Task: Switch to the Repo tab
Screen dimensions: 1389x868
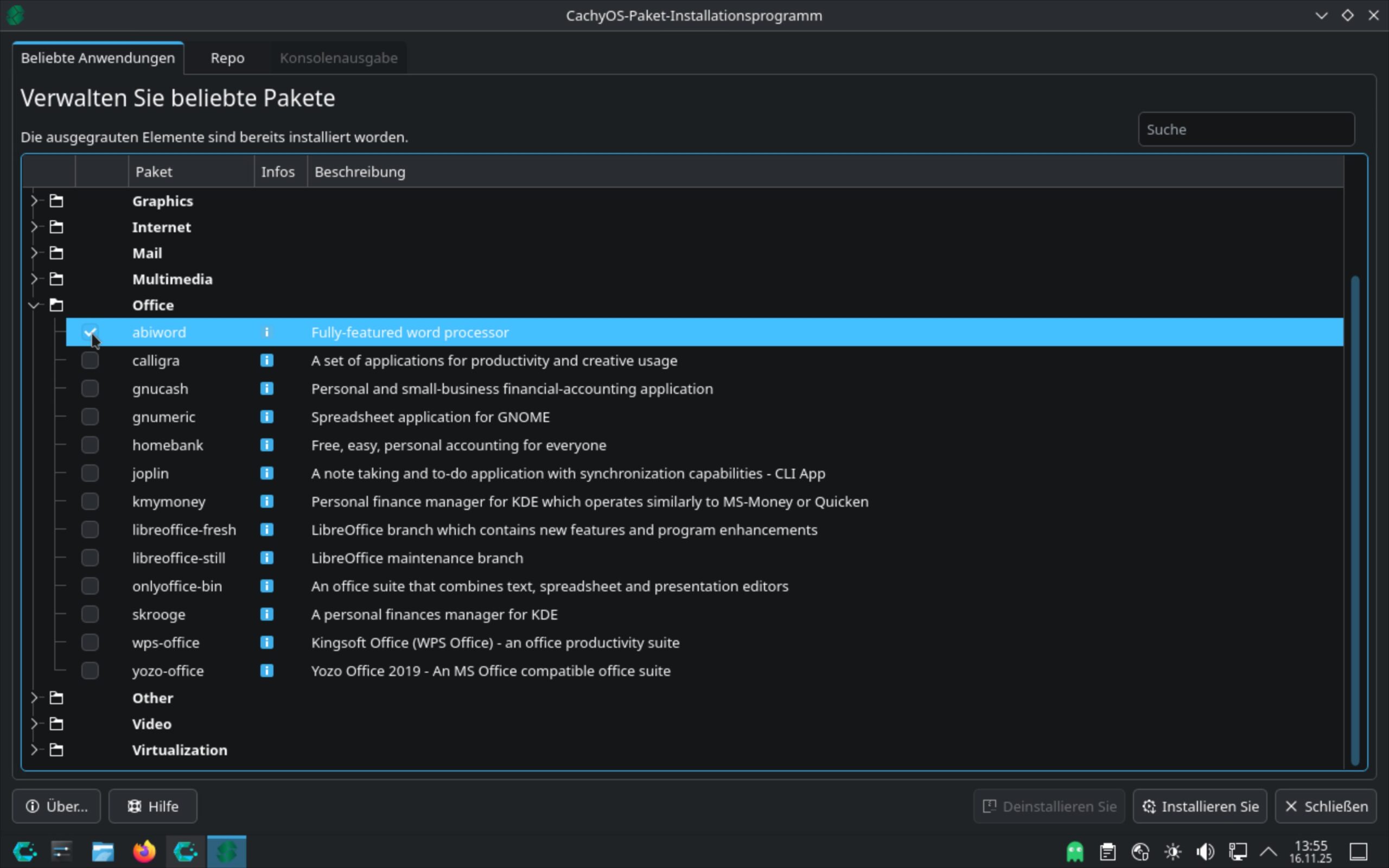Action: [227, 58]
